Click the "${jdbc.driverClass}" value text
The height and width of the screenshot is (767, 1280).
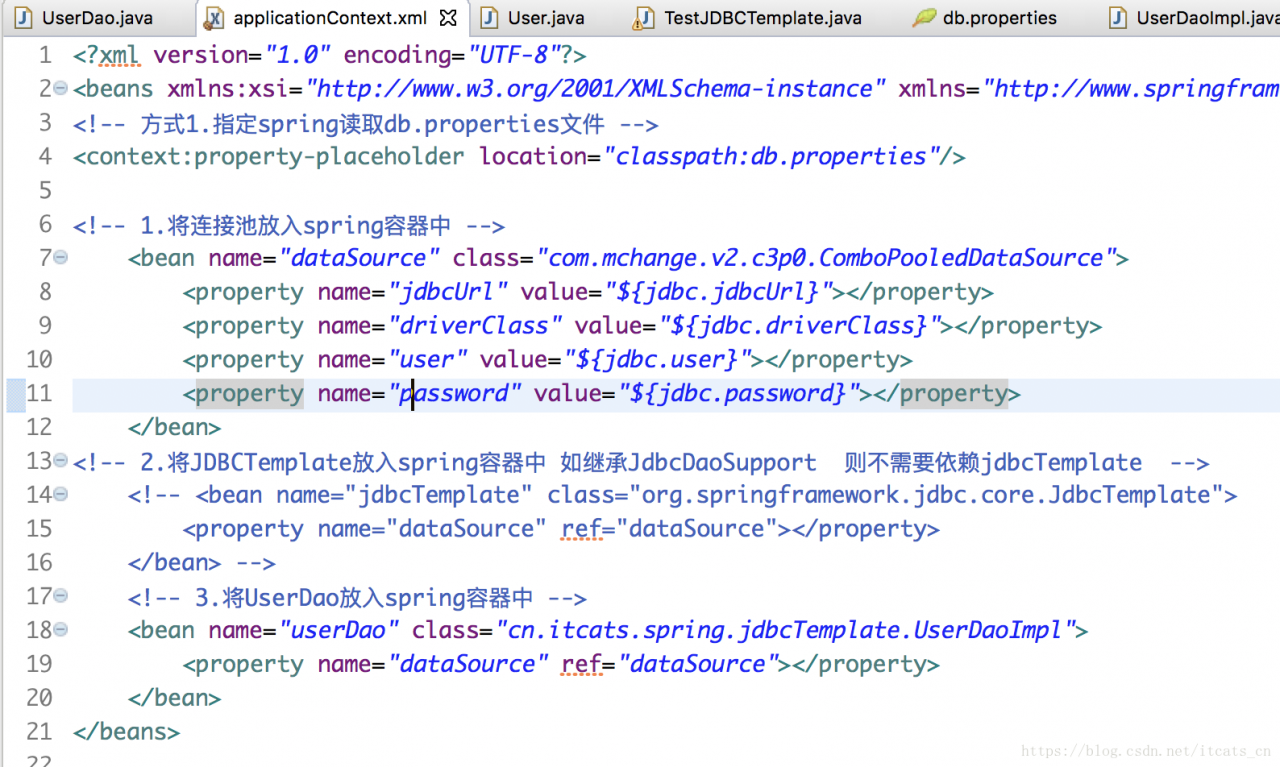800,326
